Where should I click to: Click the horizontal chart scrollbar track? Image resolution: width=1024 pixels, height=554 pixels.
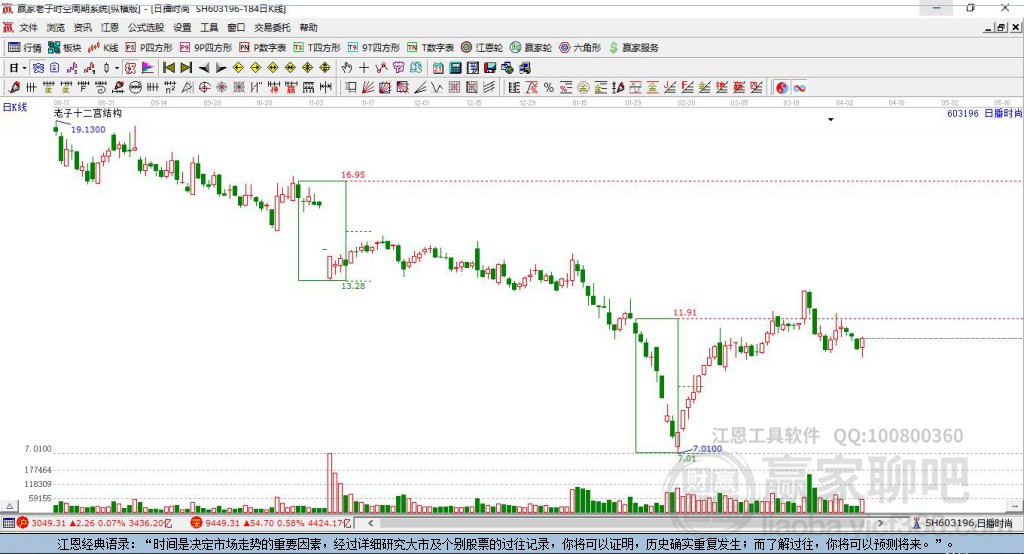click(x=625, y=523)
